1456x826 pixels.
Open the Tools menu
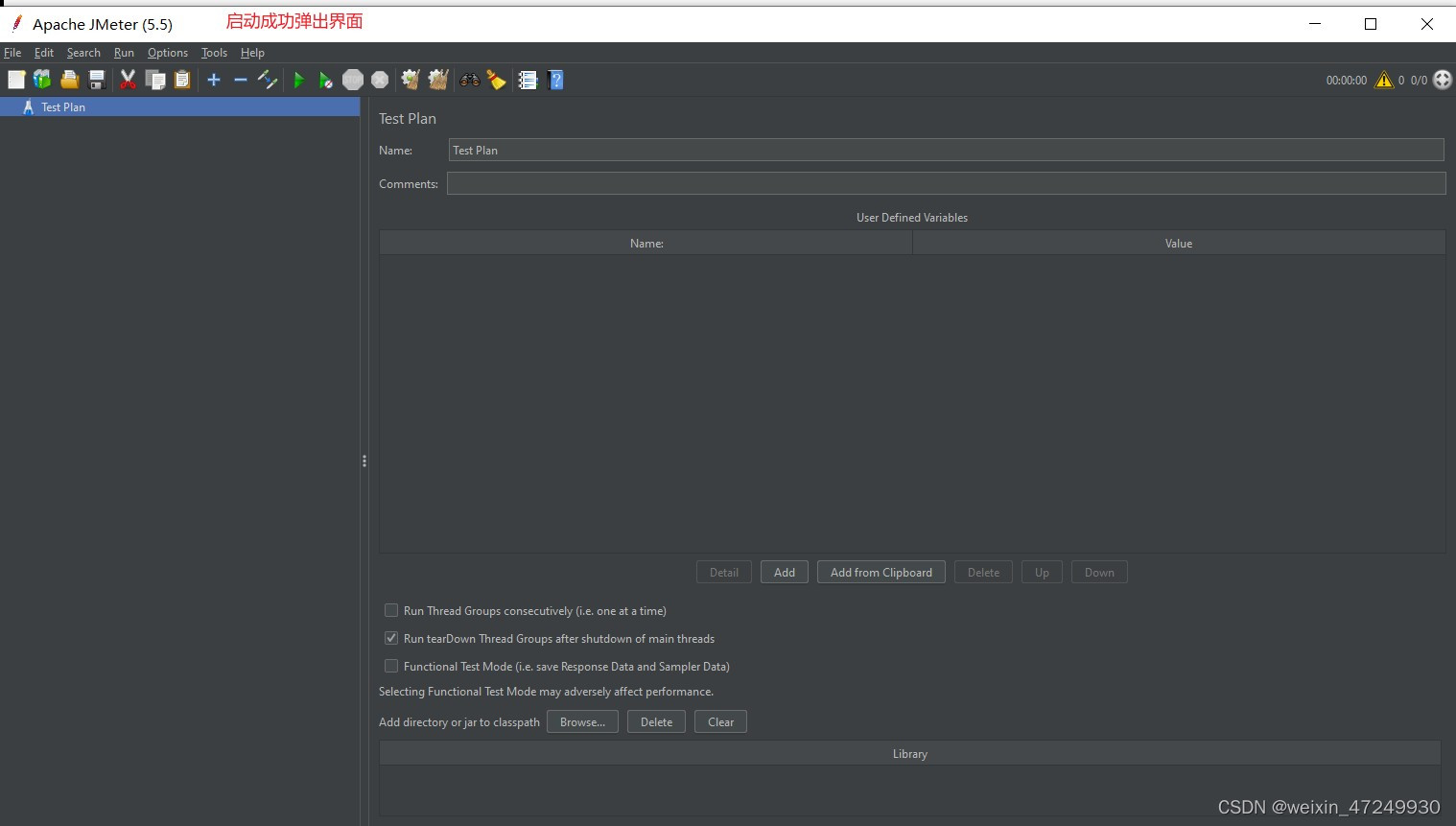(214, 53)
